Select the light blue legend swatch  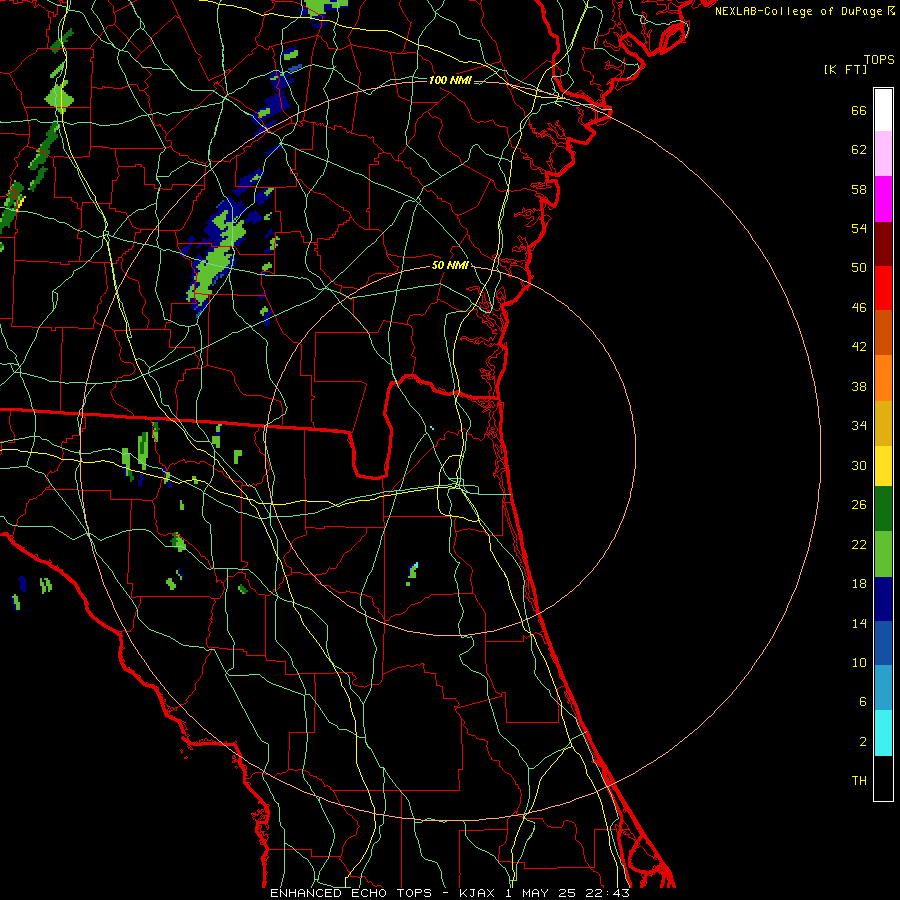[x=883, y=688]
